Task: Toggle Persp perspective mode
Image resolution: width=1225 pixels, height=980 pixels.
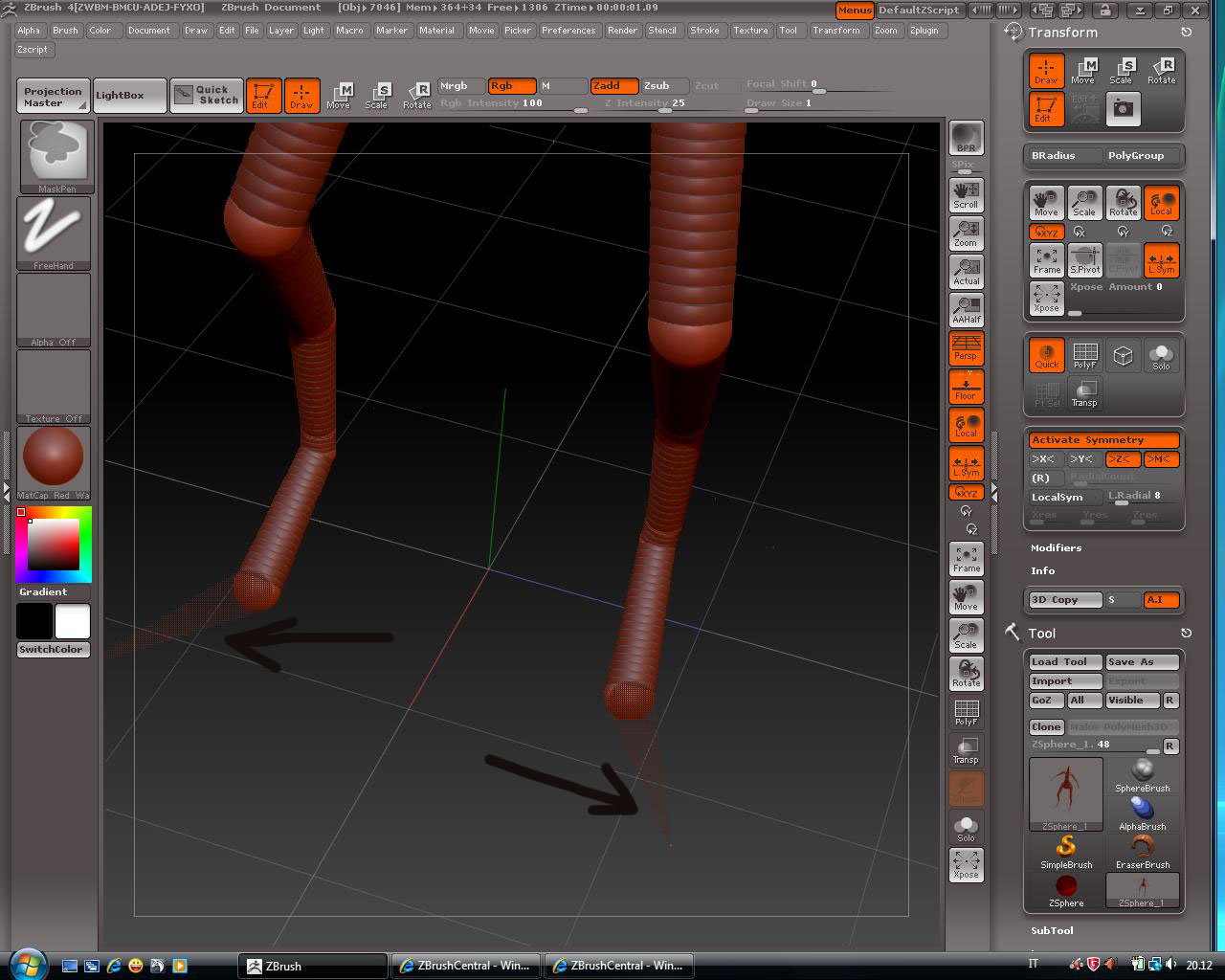Action: click(966, 348)
